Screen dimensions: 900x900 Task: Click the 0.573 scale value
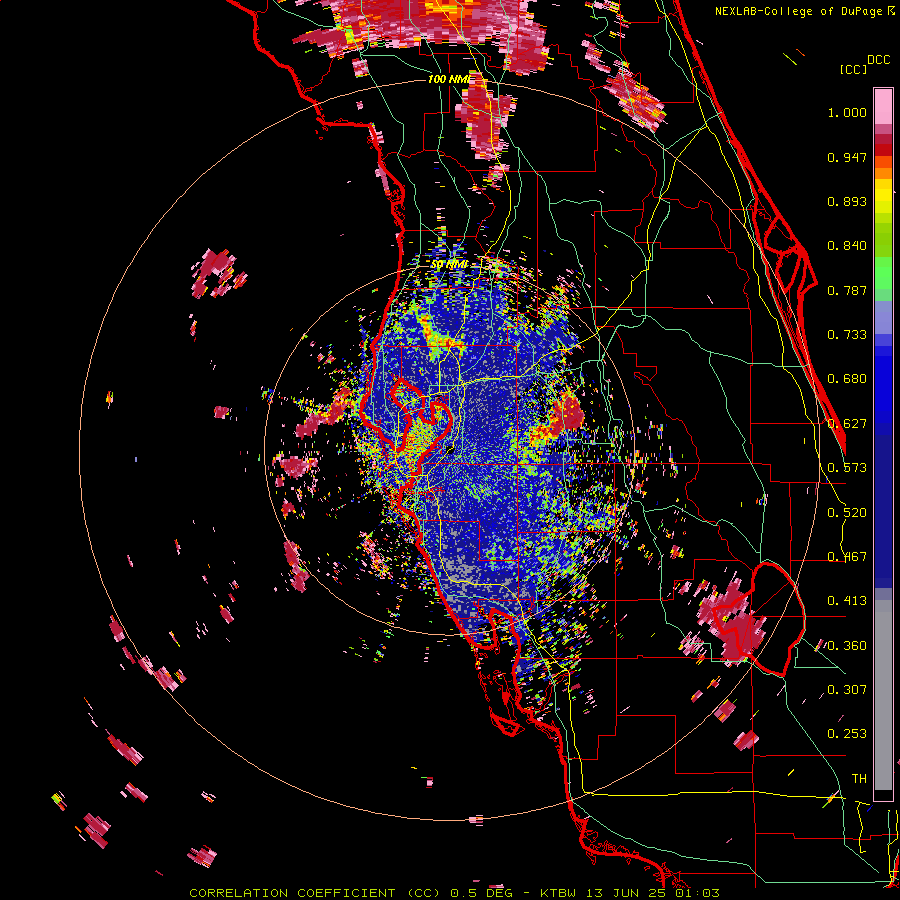[x=847, y=468]
